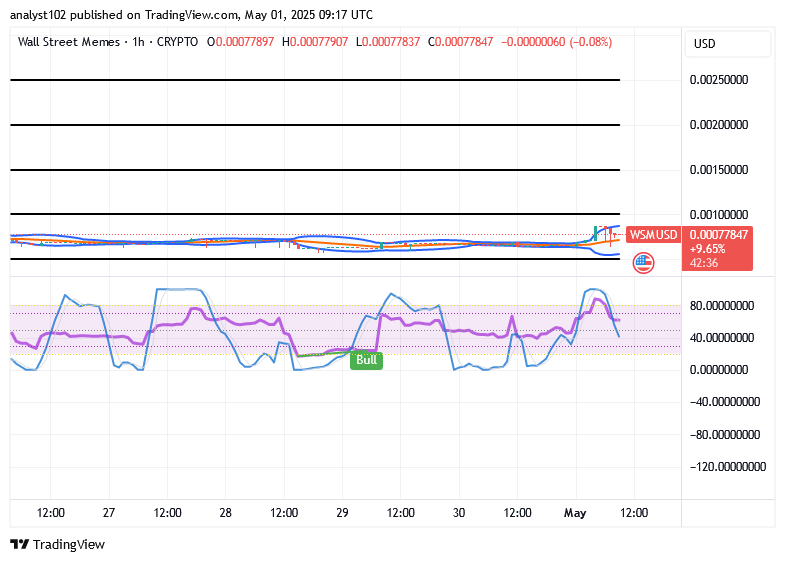Click the Wall Street Memes symbol title

[69, 42]
